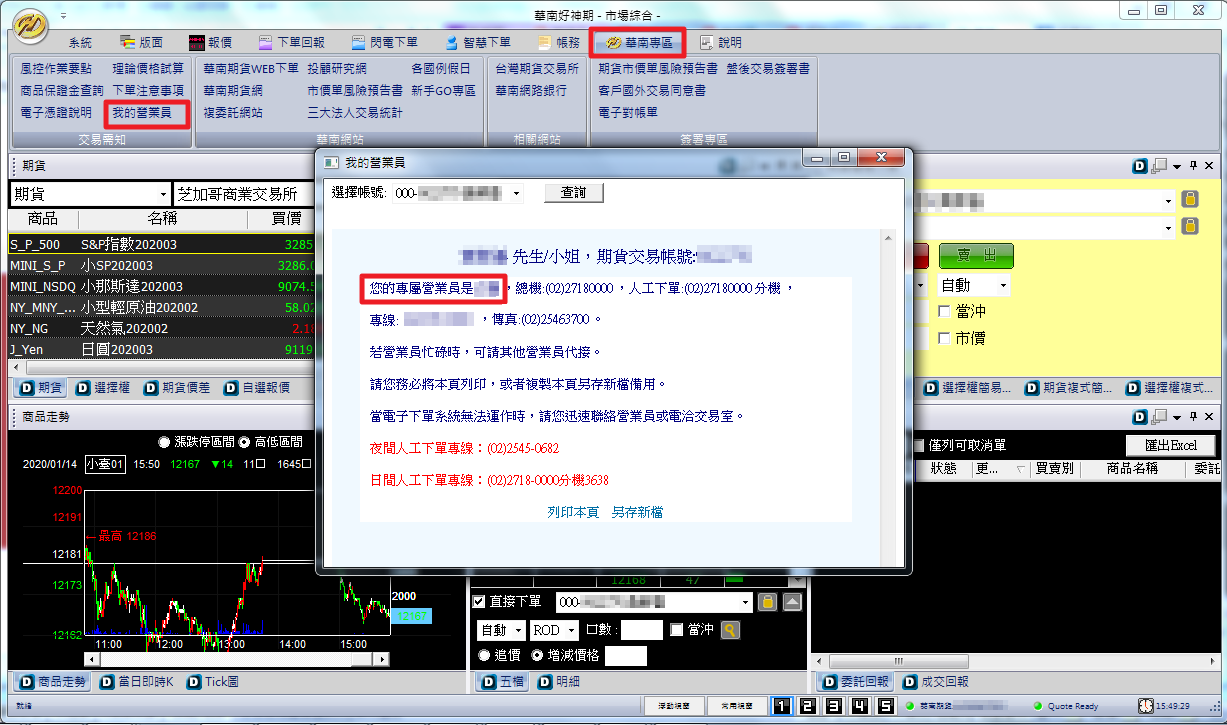Expand the 選擇帳號 account dropdown
This screenshot has width=1227, height=725.
point(516,193)
